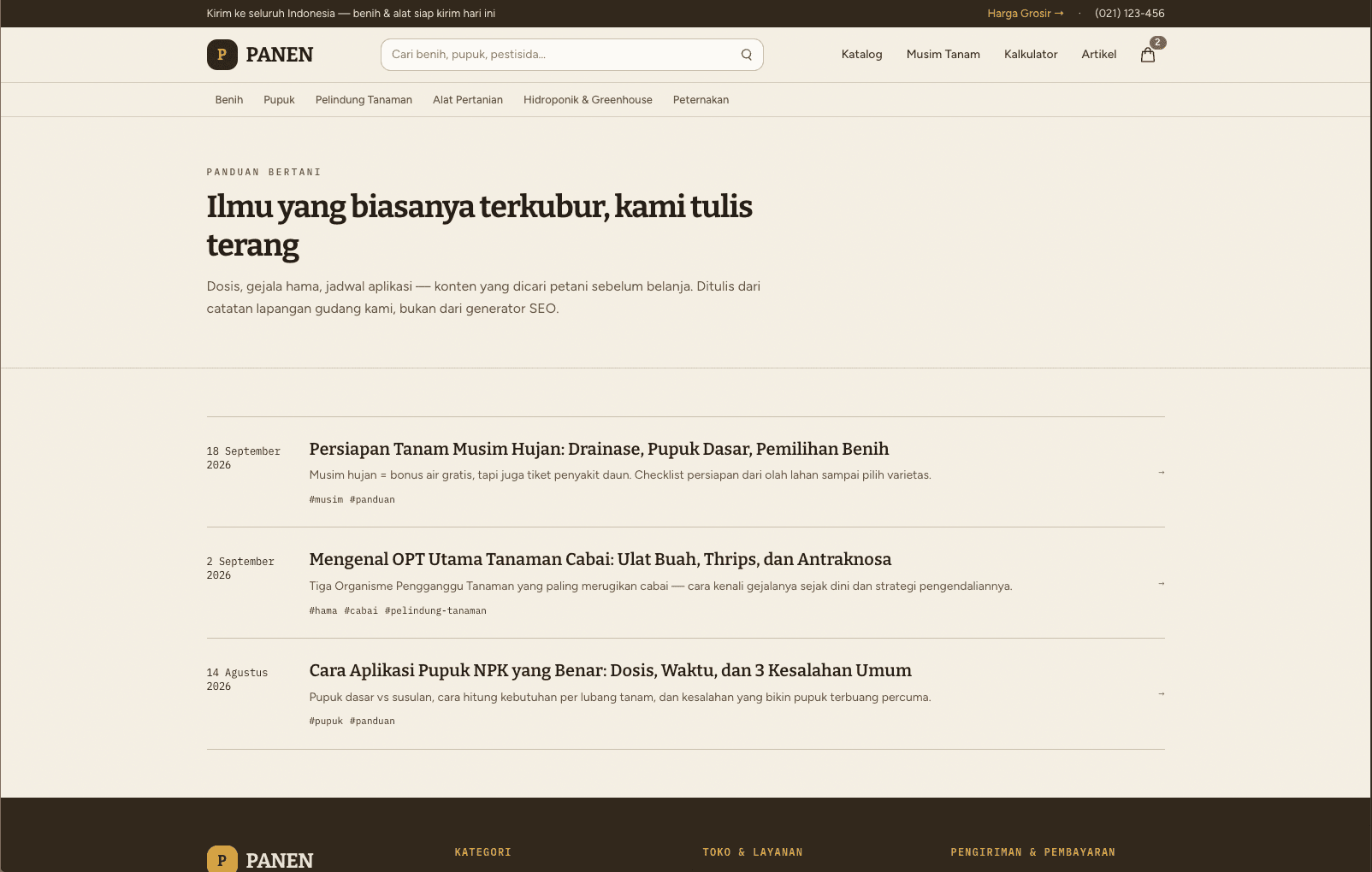Select Artikel in top navigation

(1098, 55)
